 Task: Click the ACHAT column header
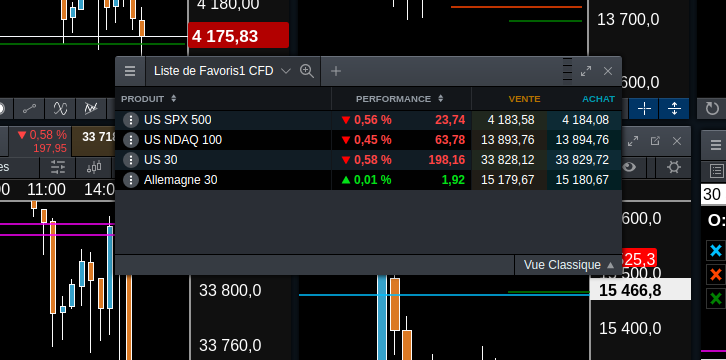pyautogui.click(x=598, y=99)
